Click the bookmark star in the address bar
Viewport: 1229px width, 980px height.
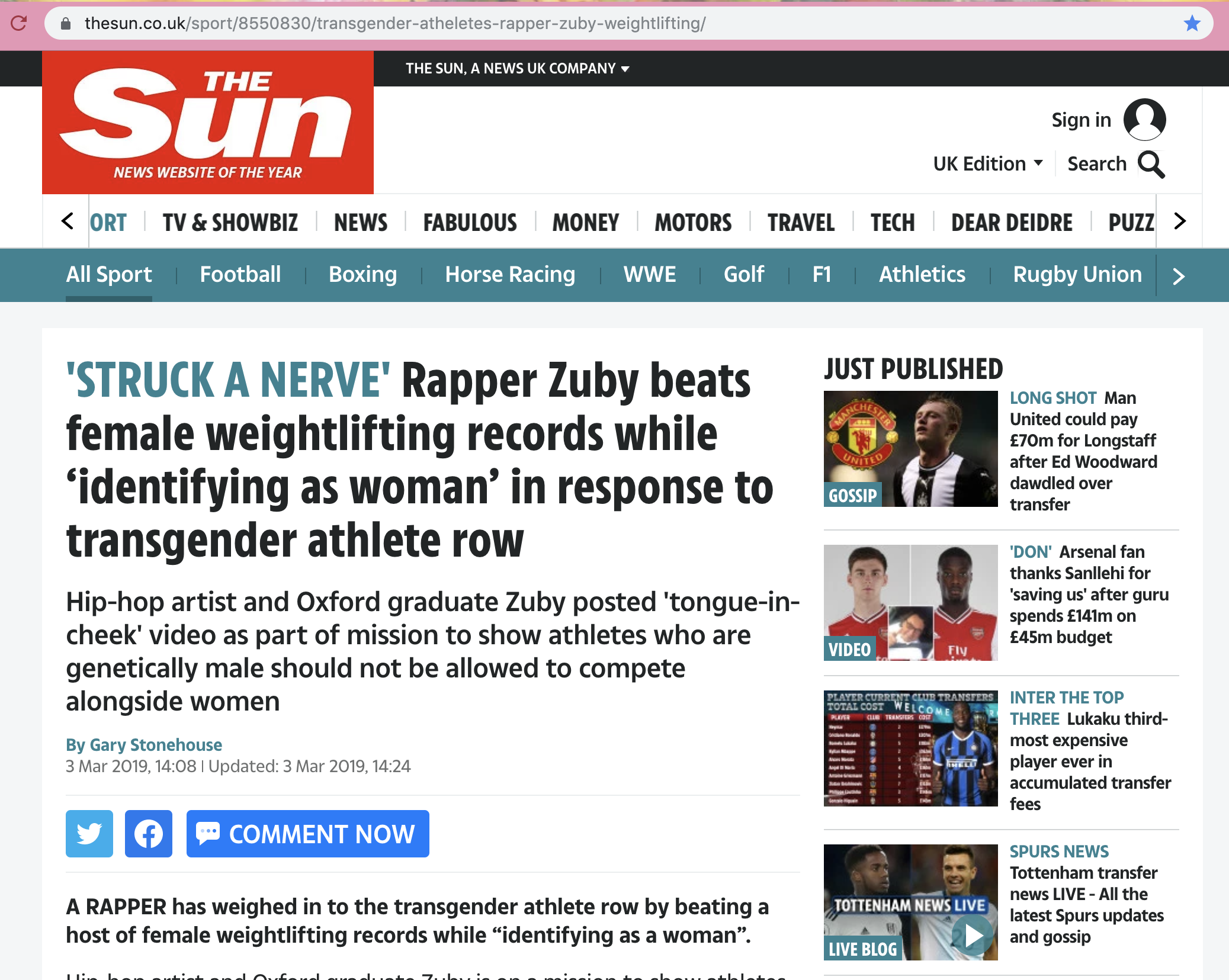coord(1192,23)
